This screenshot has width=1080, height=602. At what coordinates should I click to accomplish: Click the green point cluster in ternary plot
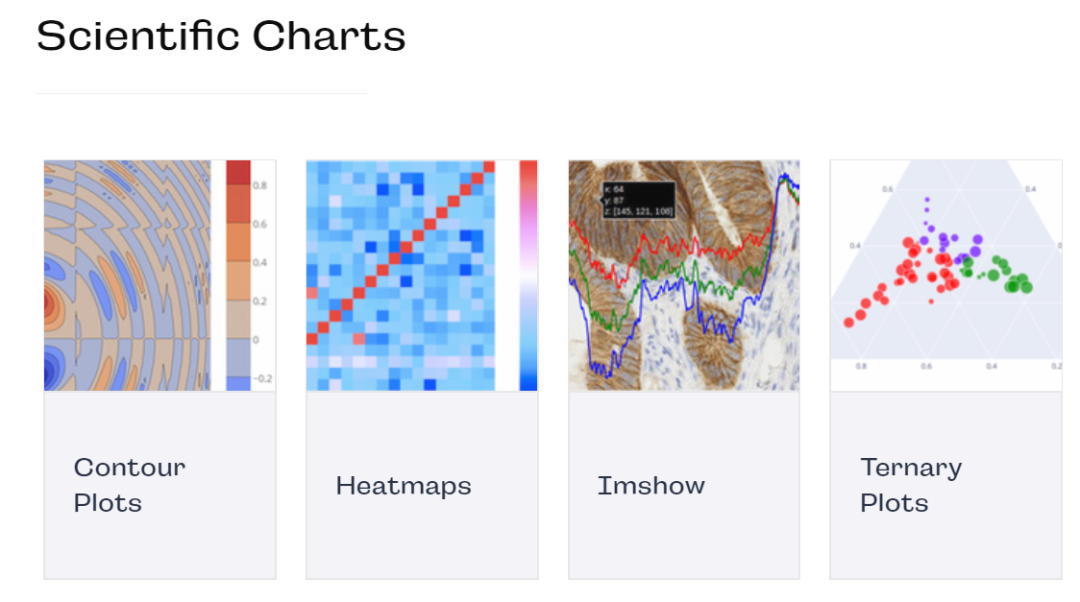click(998, 273)
